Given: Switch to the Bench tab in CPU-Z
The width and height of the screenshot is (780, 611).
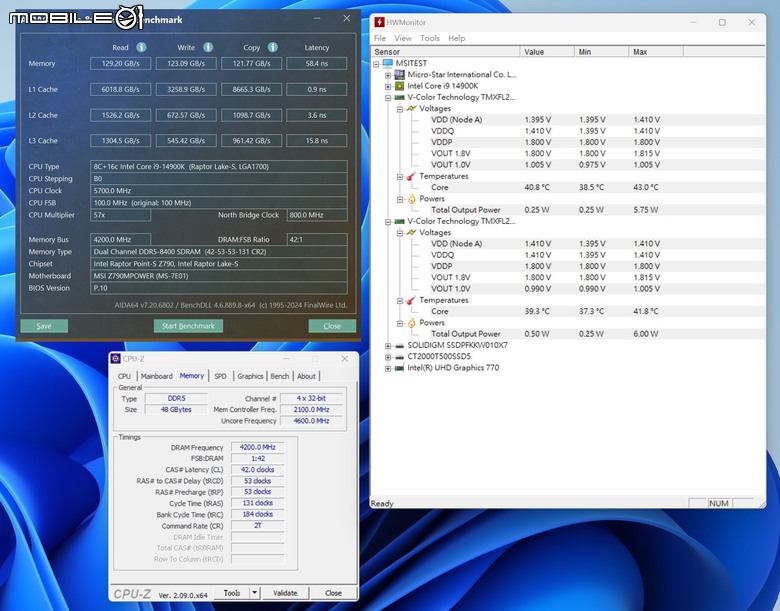Looking at the screenshot, I should coord(280,376).
